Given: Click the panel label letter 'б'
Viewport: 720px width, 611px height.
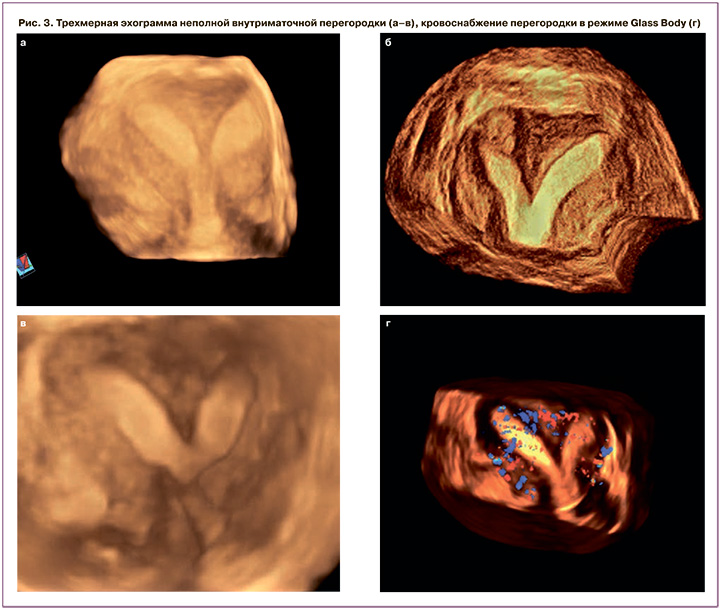Looking at the screenshot, I should point(388,44).
